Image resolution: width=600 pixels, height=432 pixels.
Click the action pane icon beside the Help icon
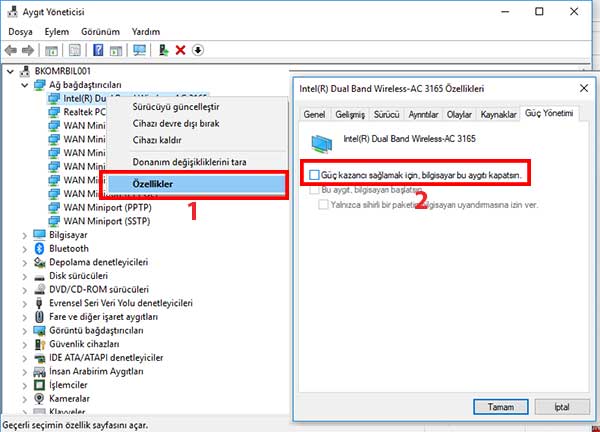[x=116, y=50]
